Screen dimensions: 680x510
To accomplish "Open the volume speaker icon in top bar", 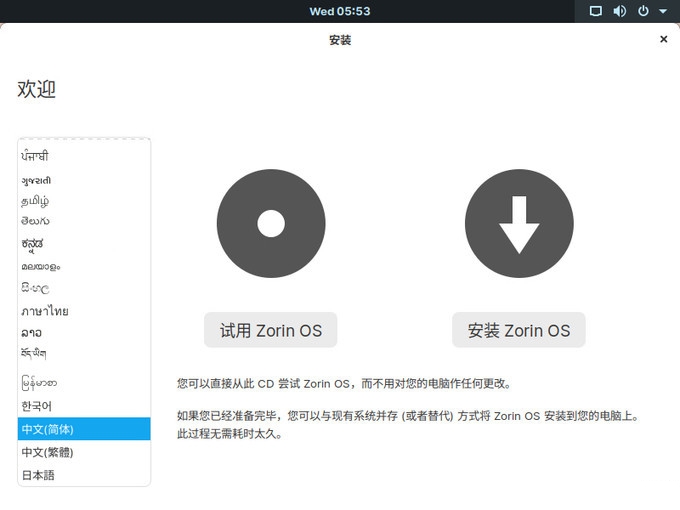I will click(619, 11).
